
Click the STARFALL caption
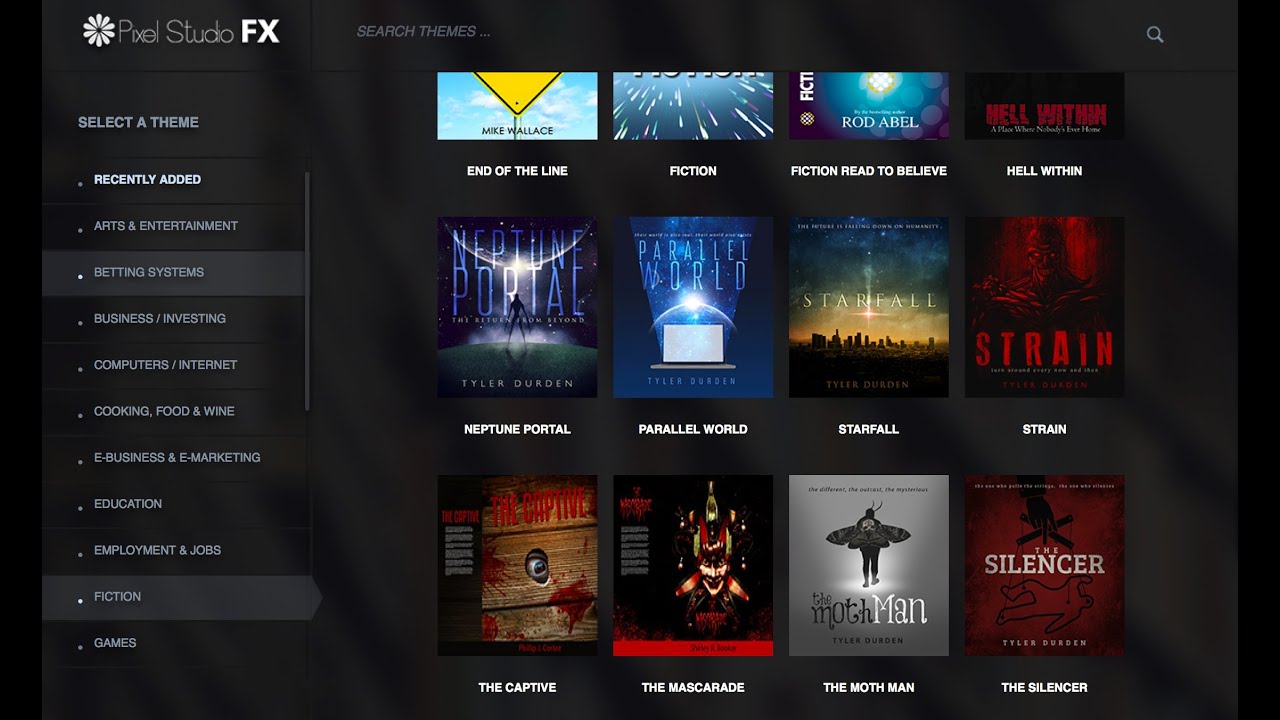(869, 429)
